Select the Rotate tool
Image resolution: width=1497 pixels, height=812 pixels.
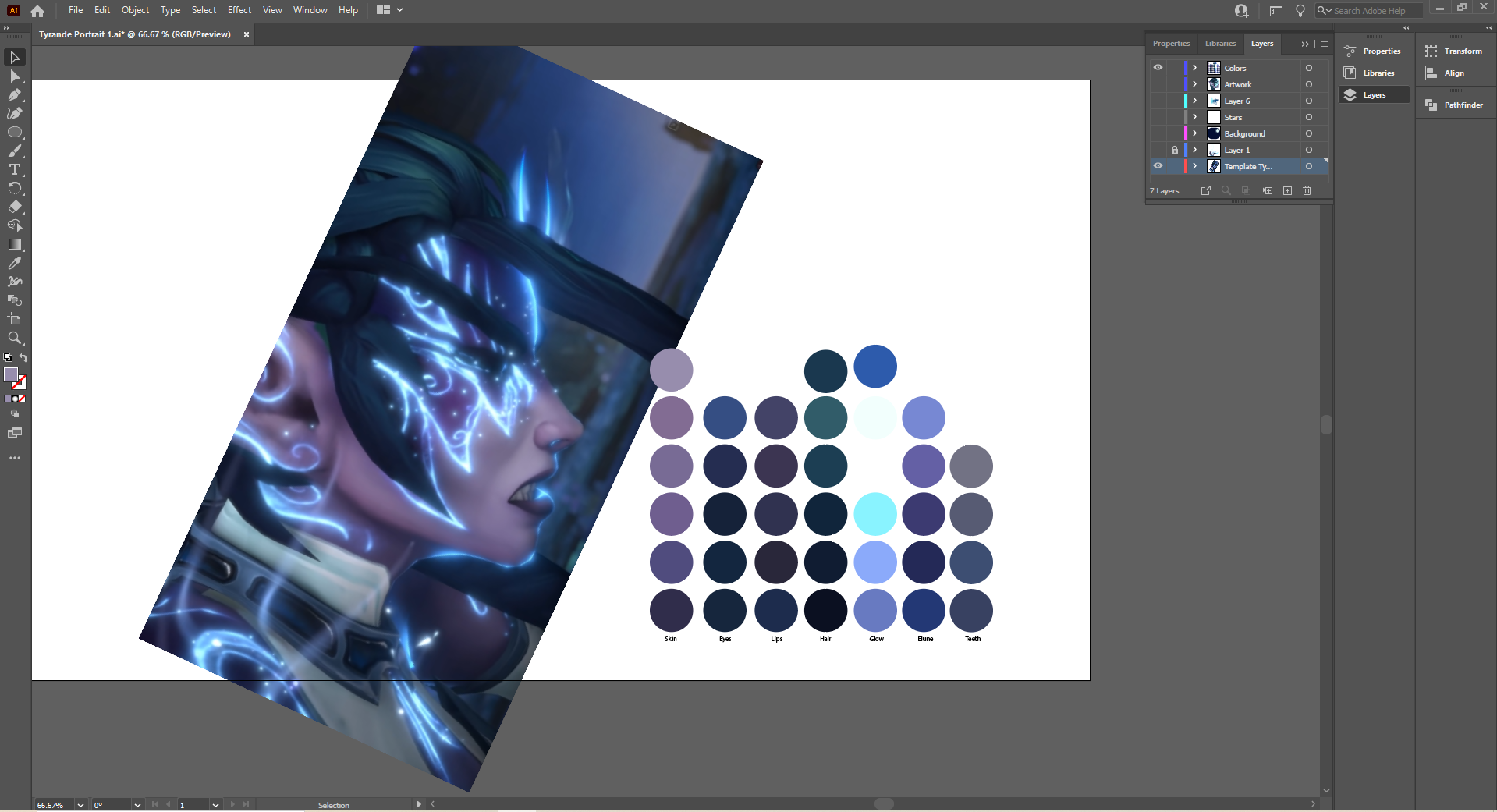(x=15, y=189)
